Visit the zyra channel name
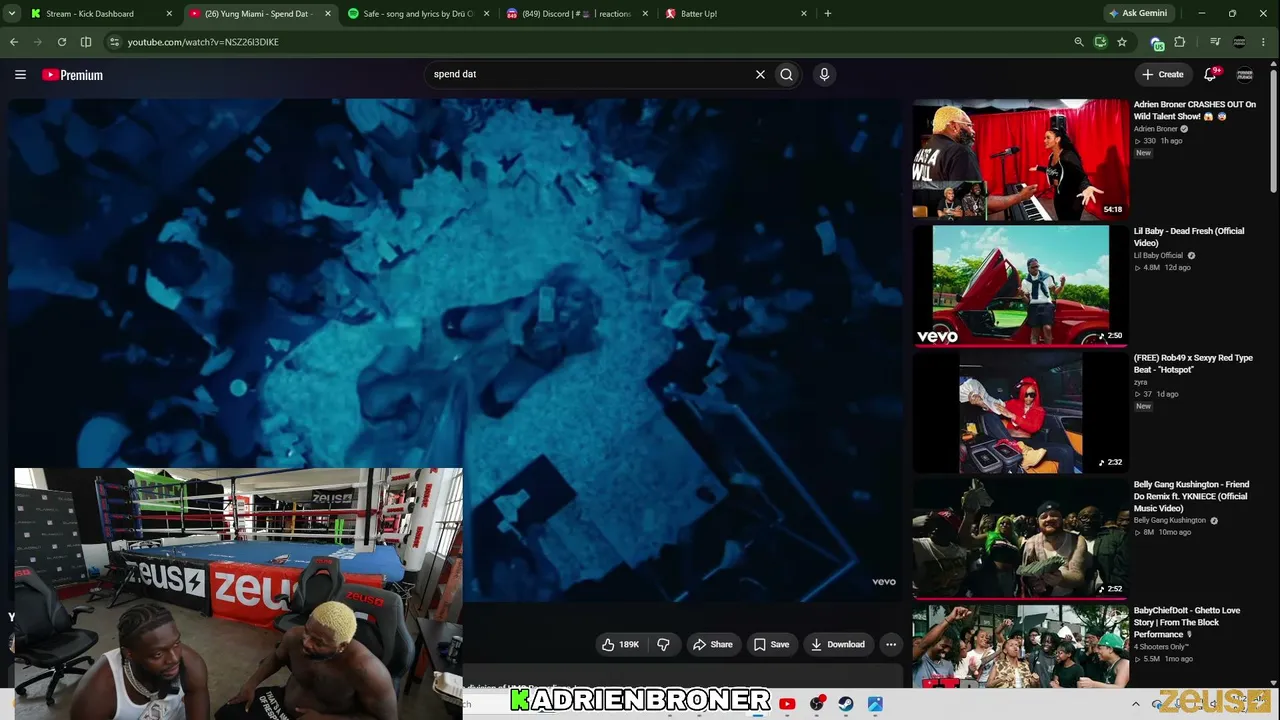Image resolution: width=1280 pixels, height=720 pixels. coord(1140,383)
